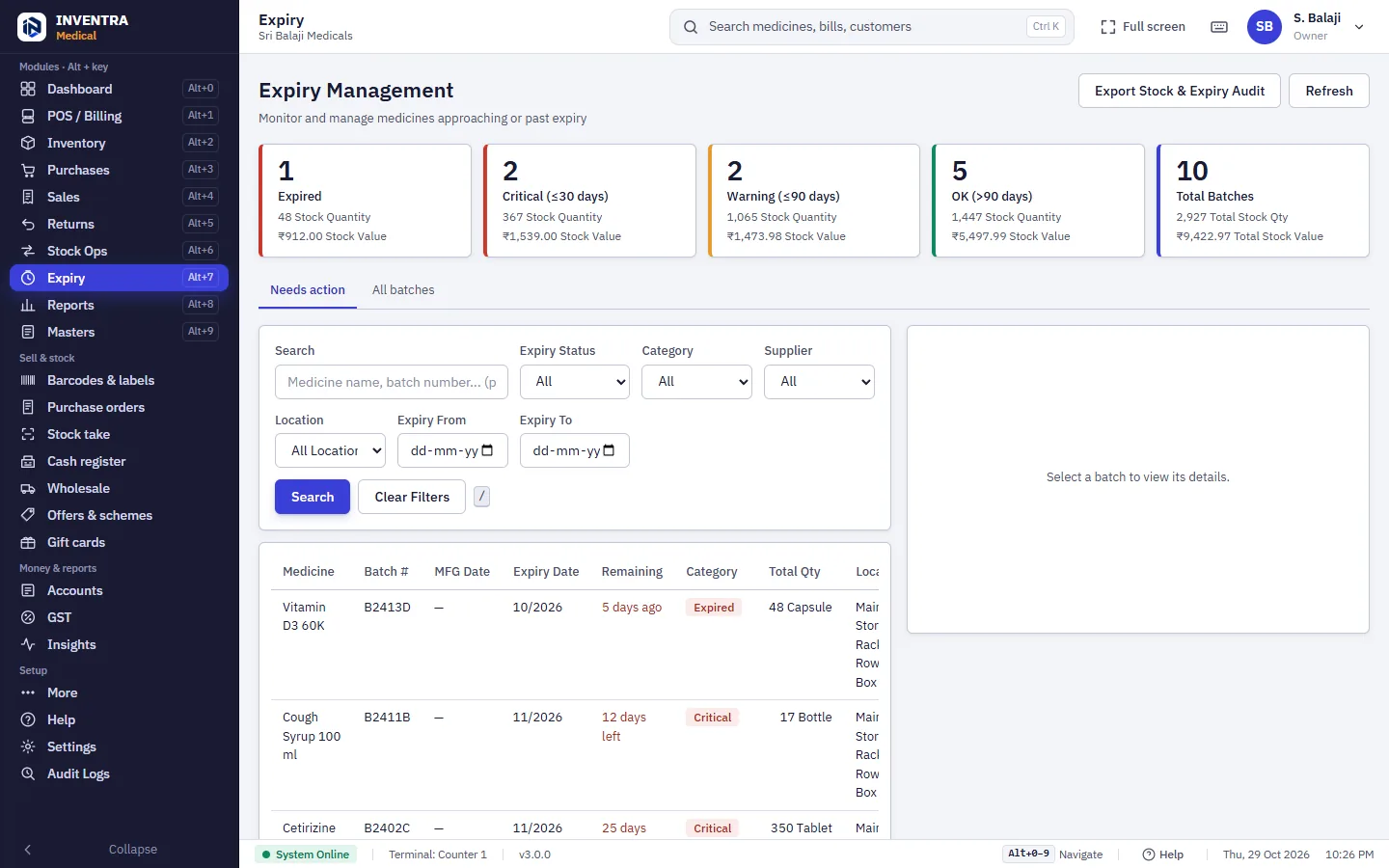Open the Dashboard module icon
The image size is (1389, 868).
coord(28,89)
